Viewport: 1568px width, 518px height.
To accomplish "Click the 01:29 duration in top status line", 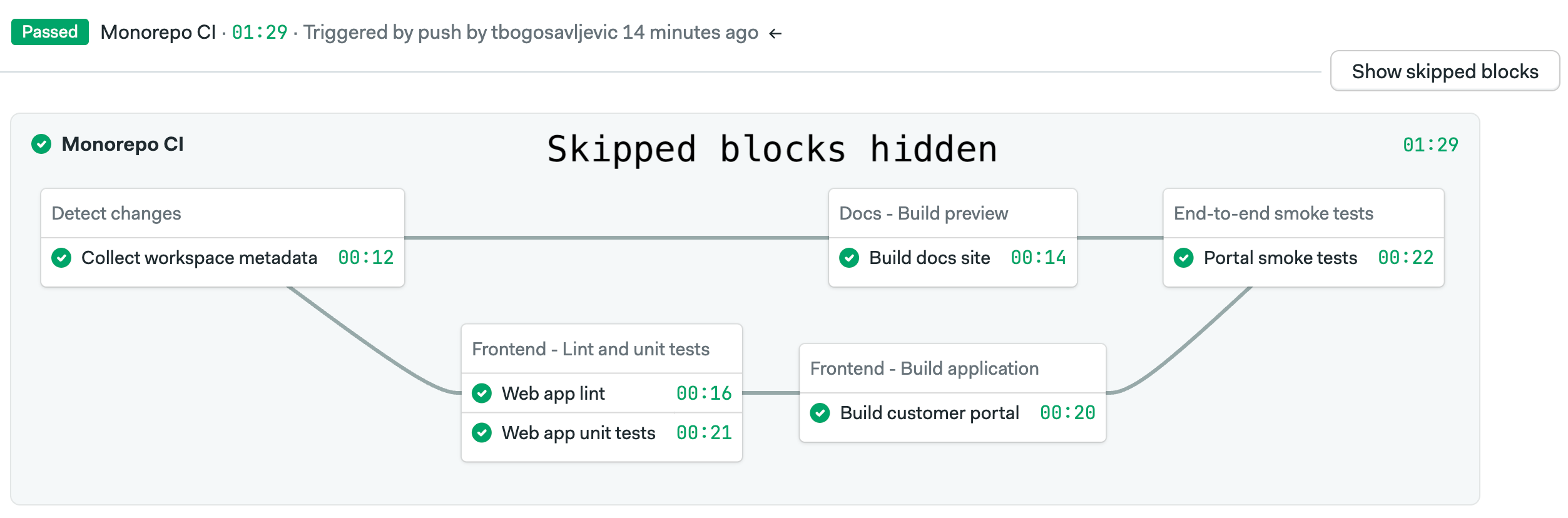I will (x=260, y=33).
